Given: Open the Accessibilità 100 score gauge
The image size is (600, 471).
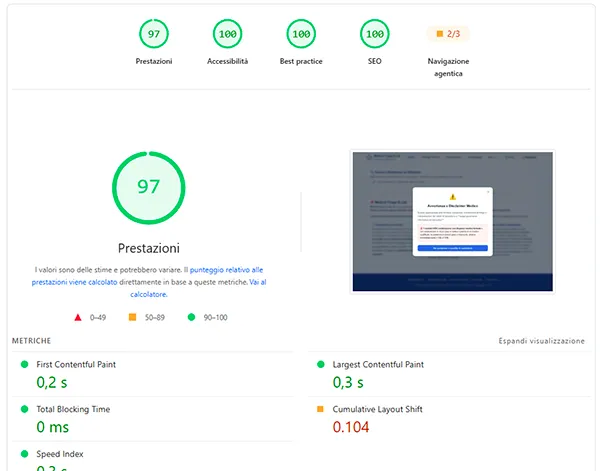Looking at the screenshot, I should (x=227, y=34).
